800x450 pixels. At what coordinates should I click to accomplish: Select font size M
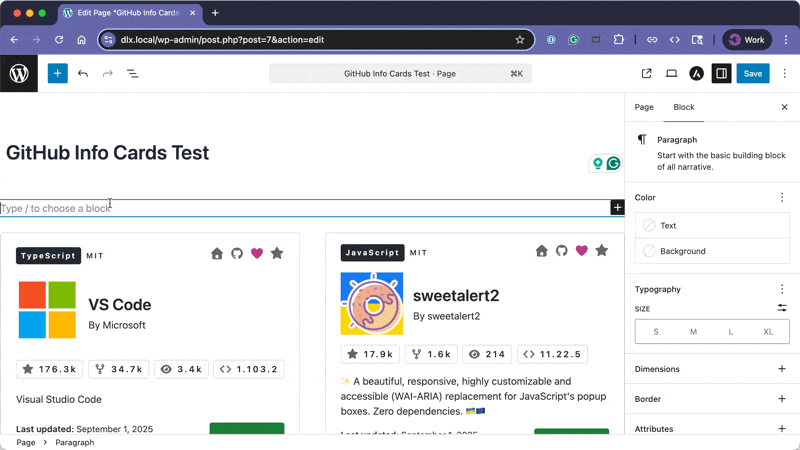click(693, 332)
